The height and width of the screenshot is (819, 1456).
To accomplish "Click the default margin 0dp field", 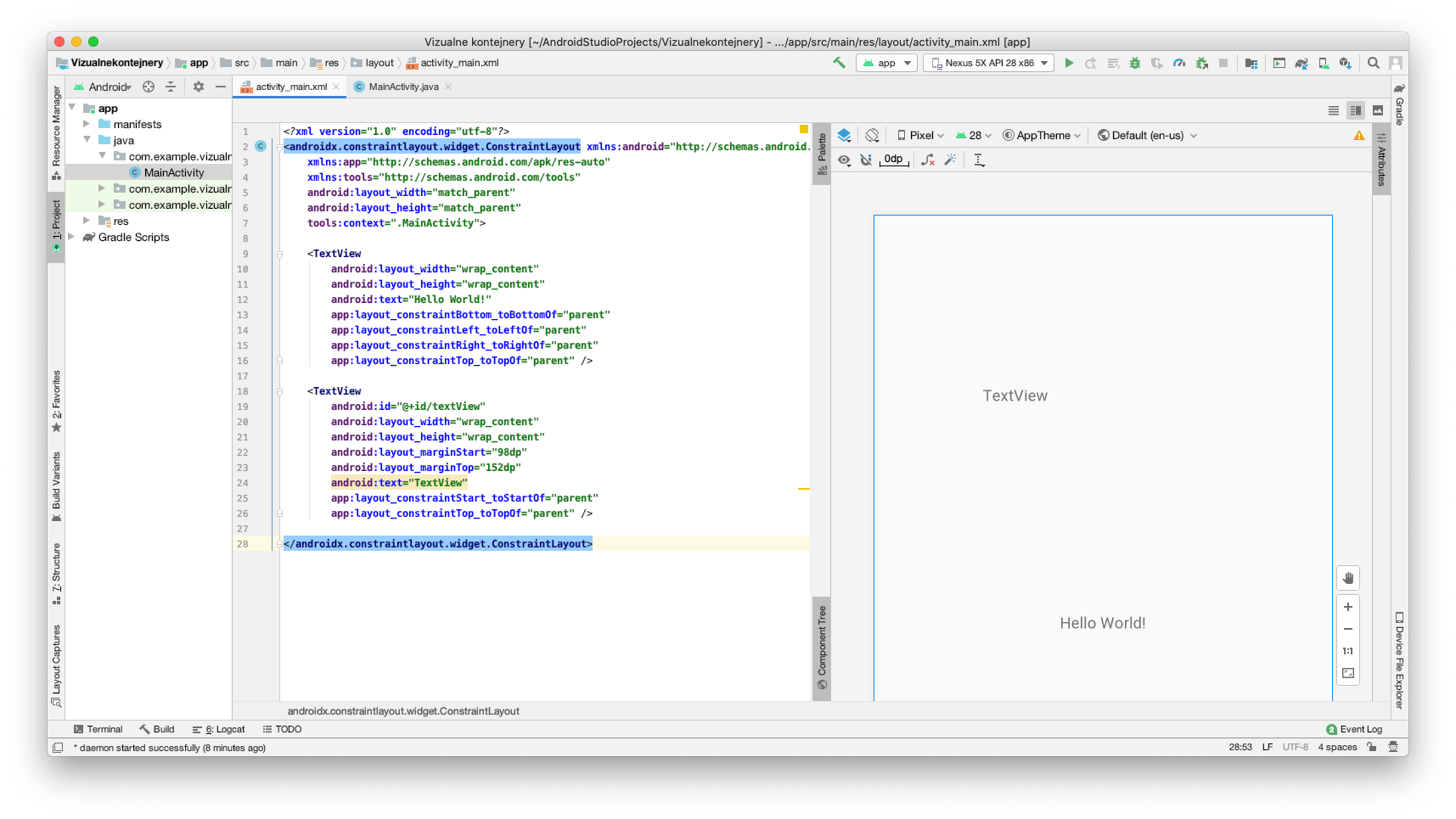I will click(x=894, y=160).
